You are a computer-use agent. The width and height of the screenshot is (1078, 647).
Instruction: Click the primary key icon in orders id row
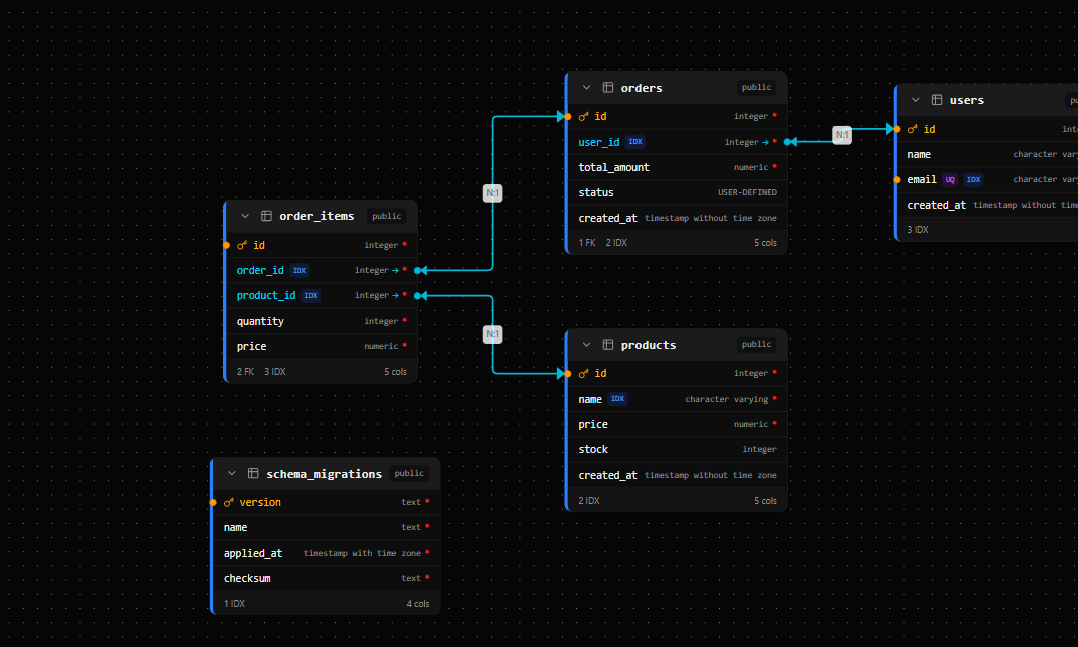click(x=584, y=116)
